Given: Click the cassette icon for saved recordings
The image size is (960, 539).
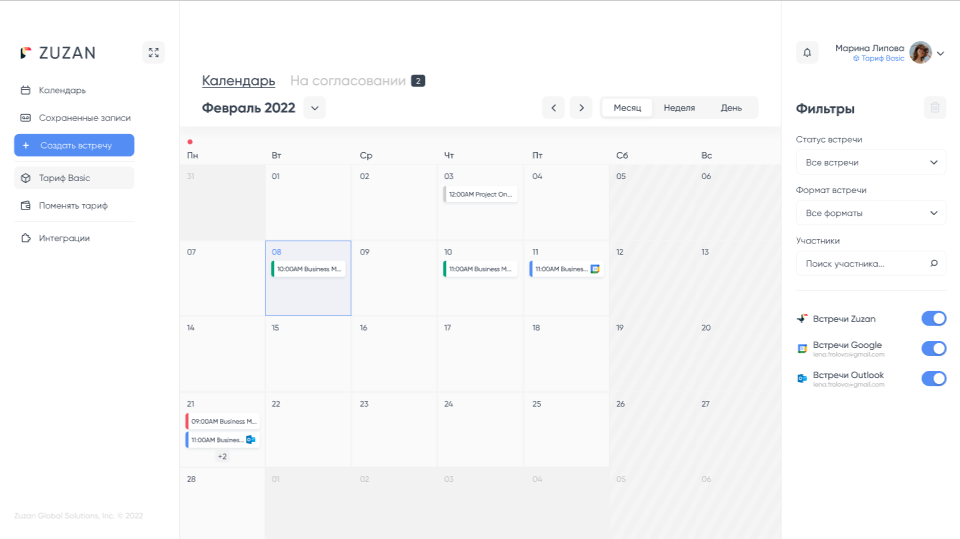Looking at the screenshot, I should click(x=25, y=118).
